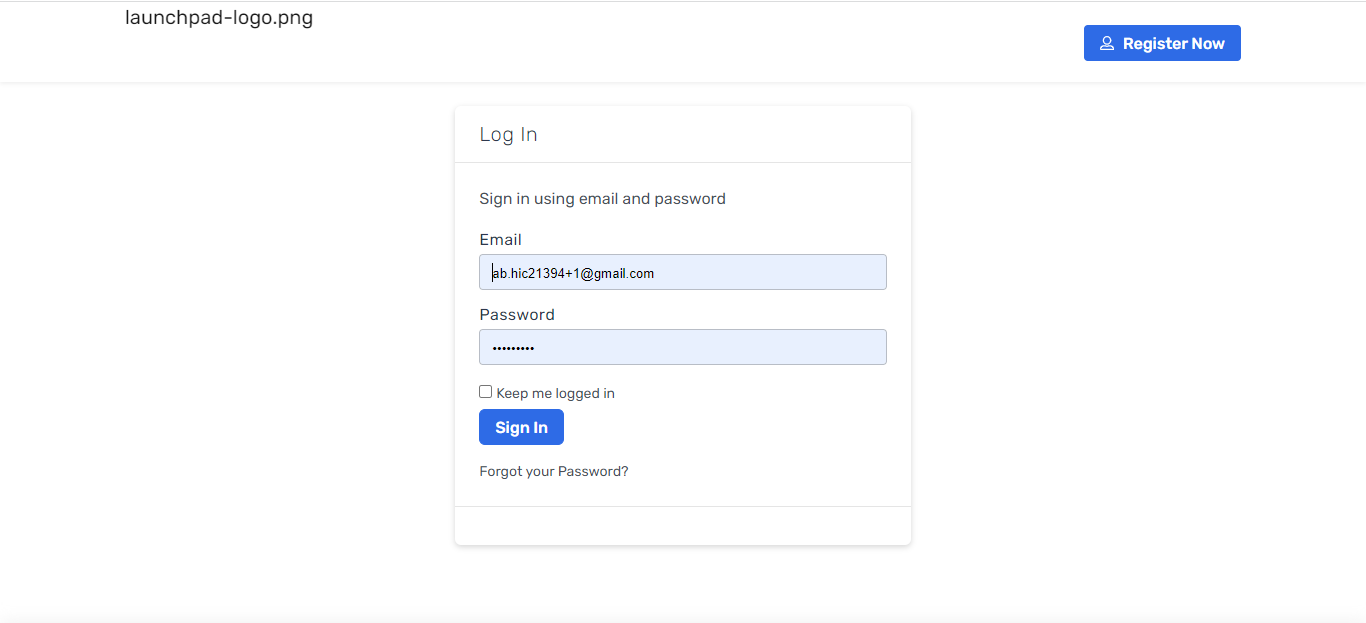
Task: Click the Password field label
Action: (x=517, y=315)
